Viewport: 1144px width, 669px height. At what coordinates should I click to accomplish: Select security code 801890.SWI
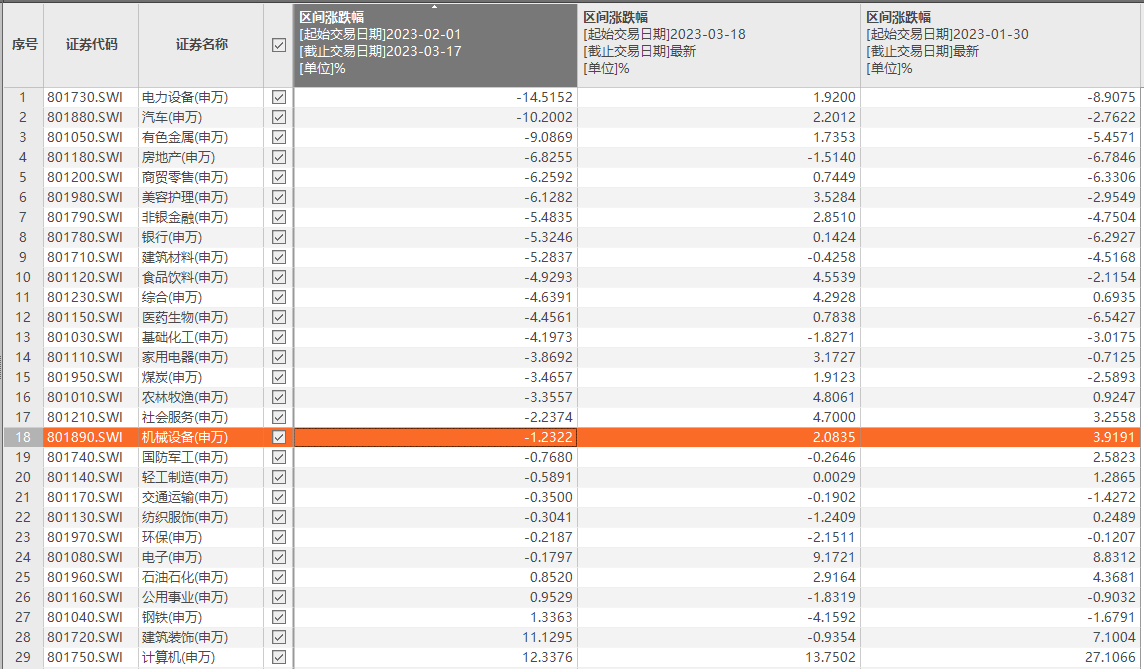point(85,437)
